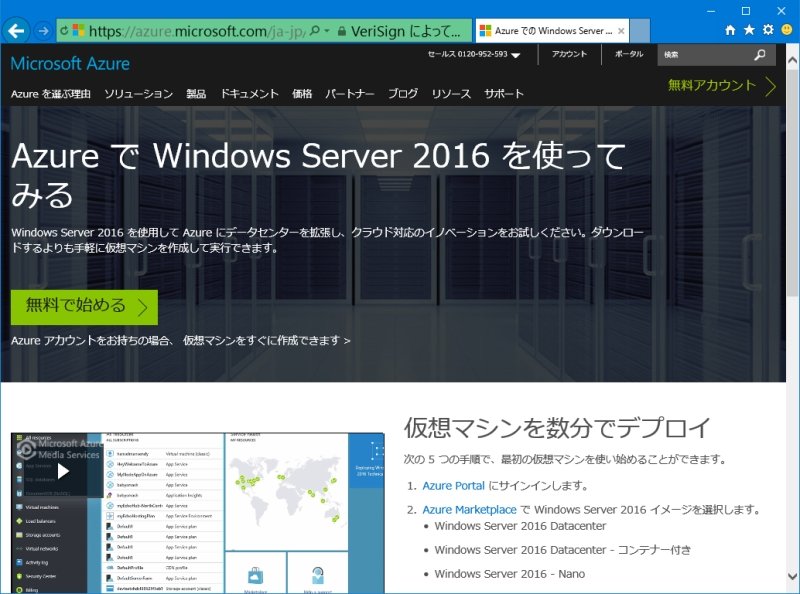800x594 pixels.
Task: Click the world map in video thumbnail
Action: coord(286,491)
